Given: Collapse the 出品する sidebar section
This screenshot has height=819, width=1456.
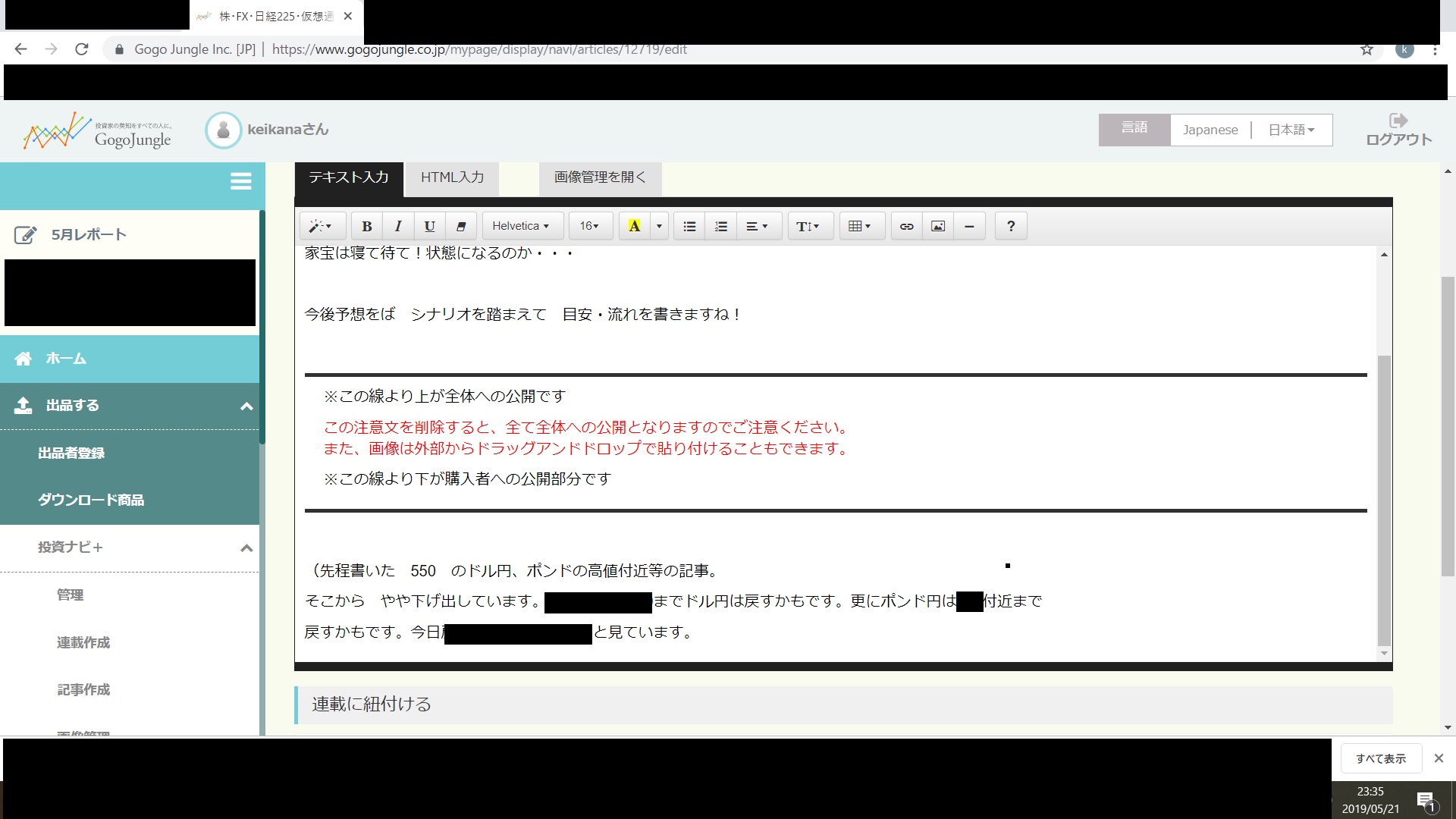Looking at the screenshot, I should 246,406.
